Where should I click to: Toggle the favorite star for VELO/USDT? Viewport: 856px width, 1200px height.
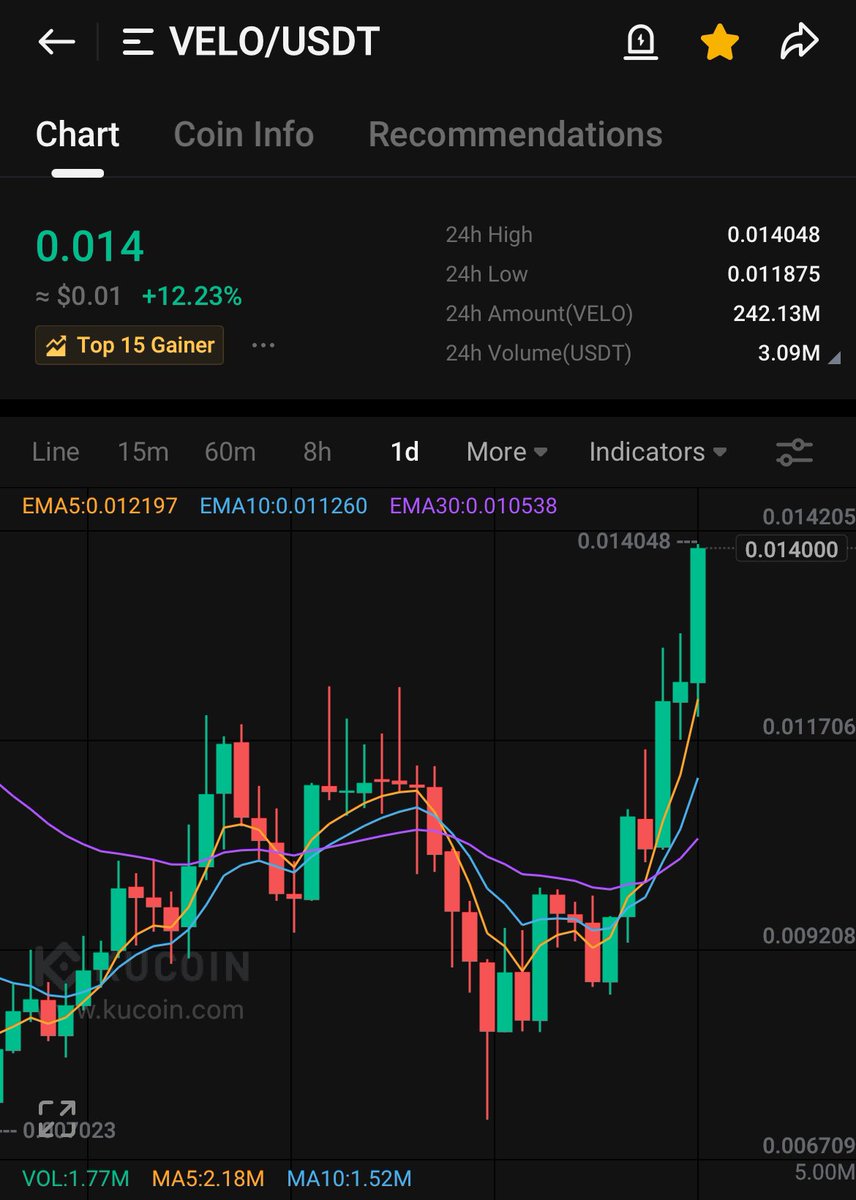[x=719, y=42]
